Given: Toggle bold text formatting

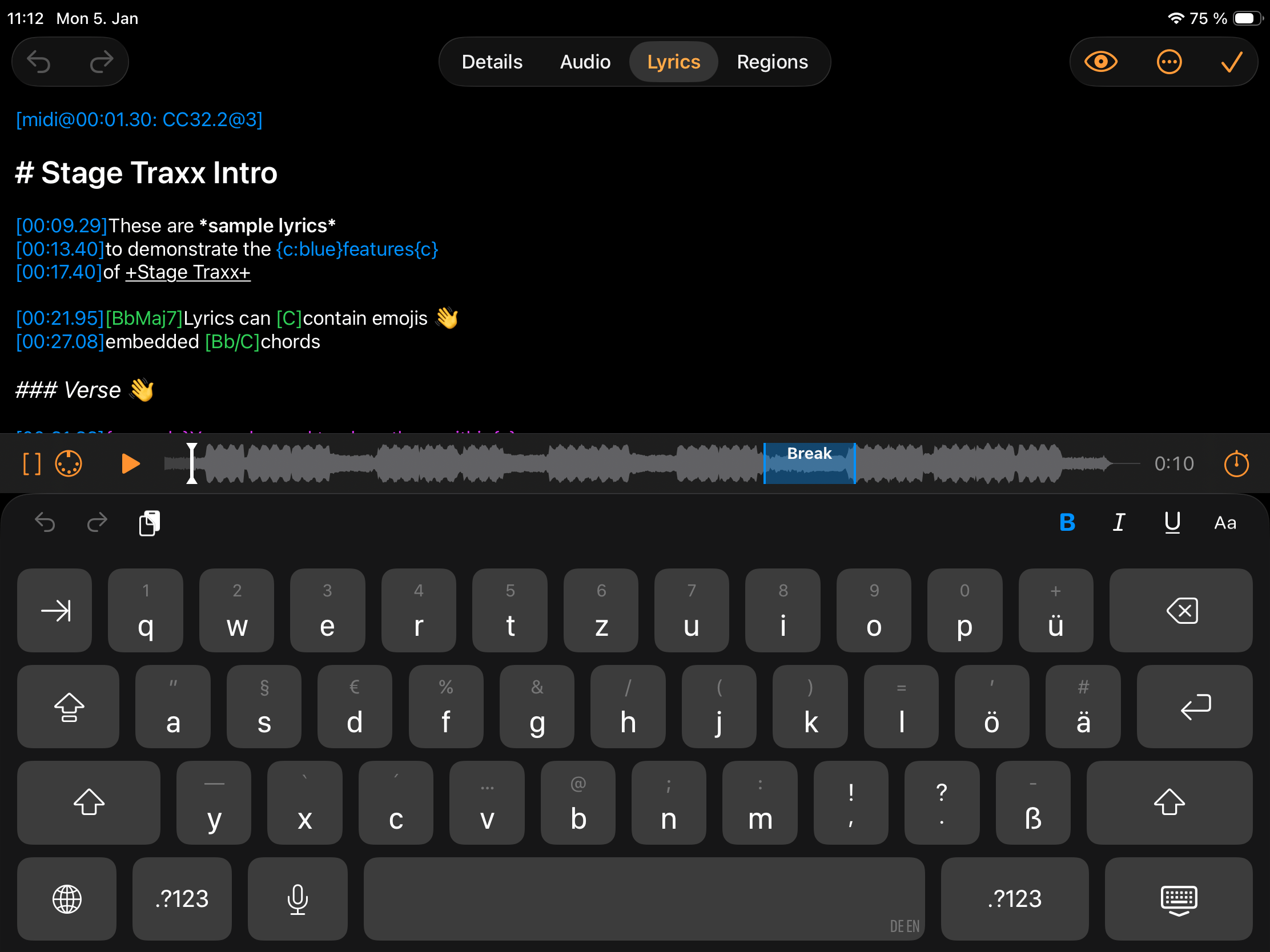Looking at the screenshot, I should 1067,523.
